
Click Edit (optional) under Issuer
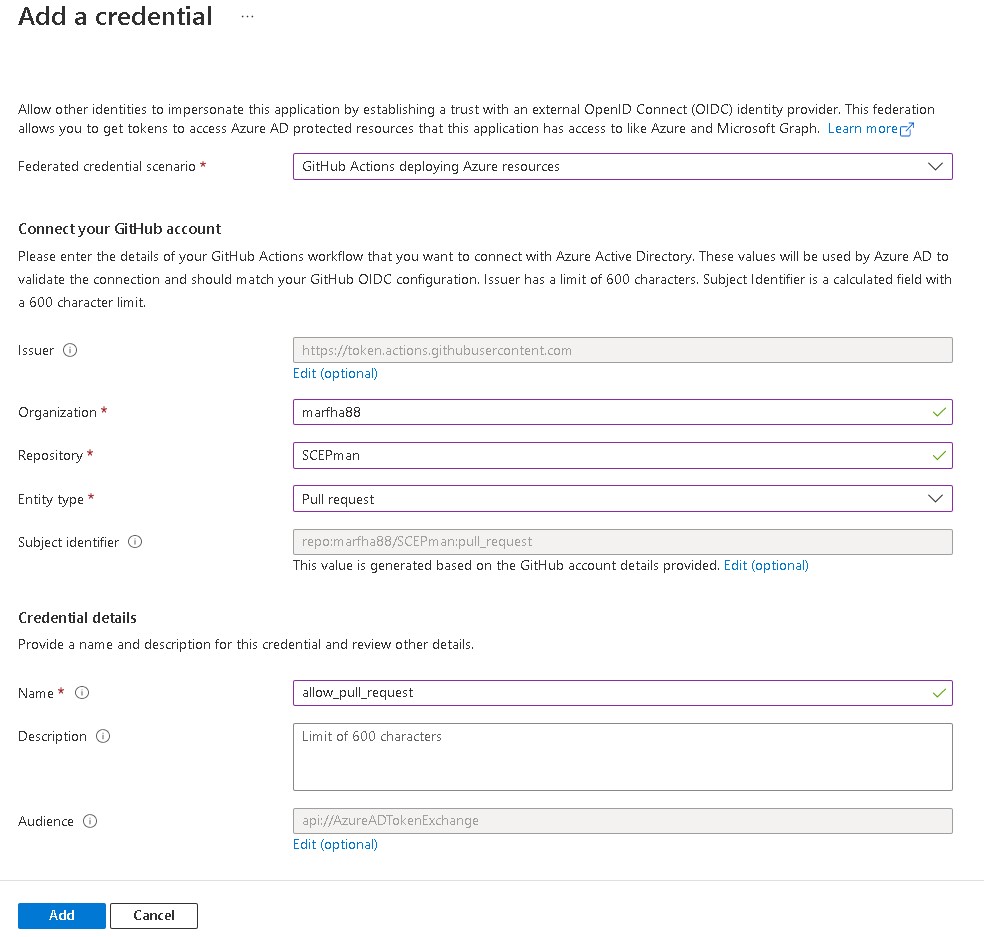pos(335,373)
